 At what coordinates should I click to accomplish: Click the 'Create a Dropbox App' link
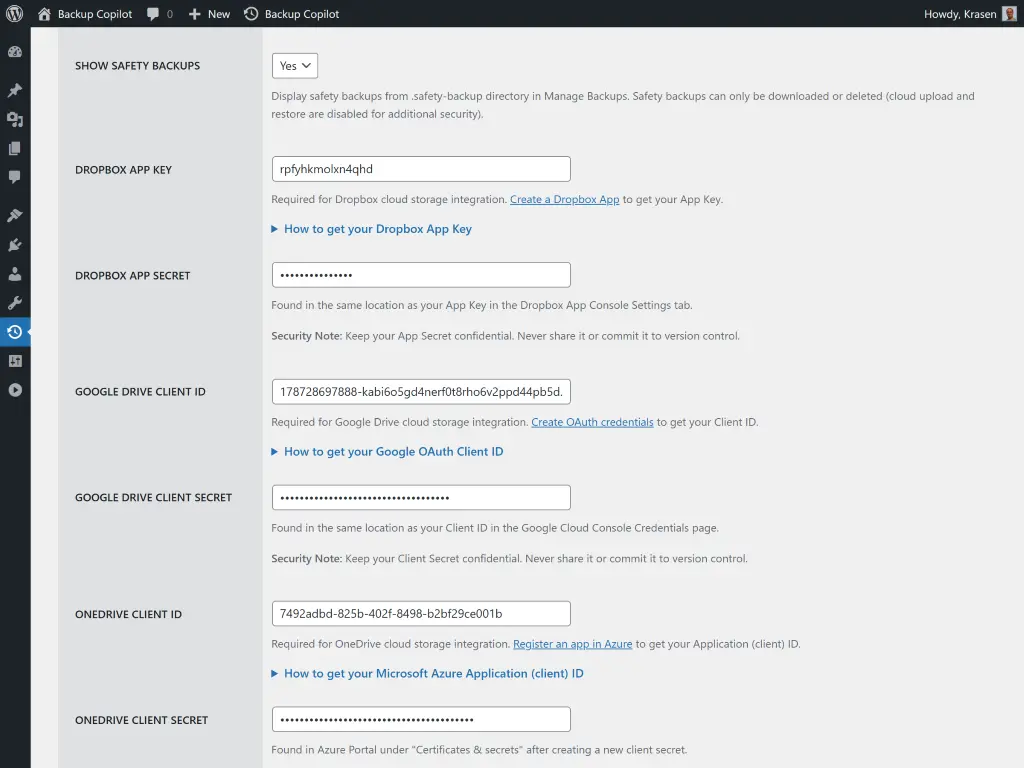tap(564, 199)
